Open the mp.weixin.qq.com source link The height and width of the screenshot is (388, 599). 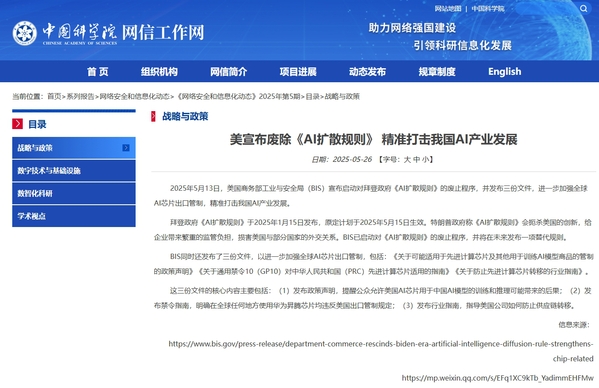[x=498, y=378]
